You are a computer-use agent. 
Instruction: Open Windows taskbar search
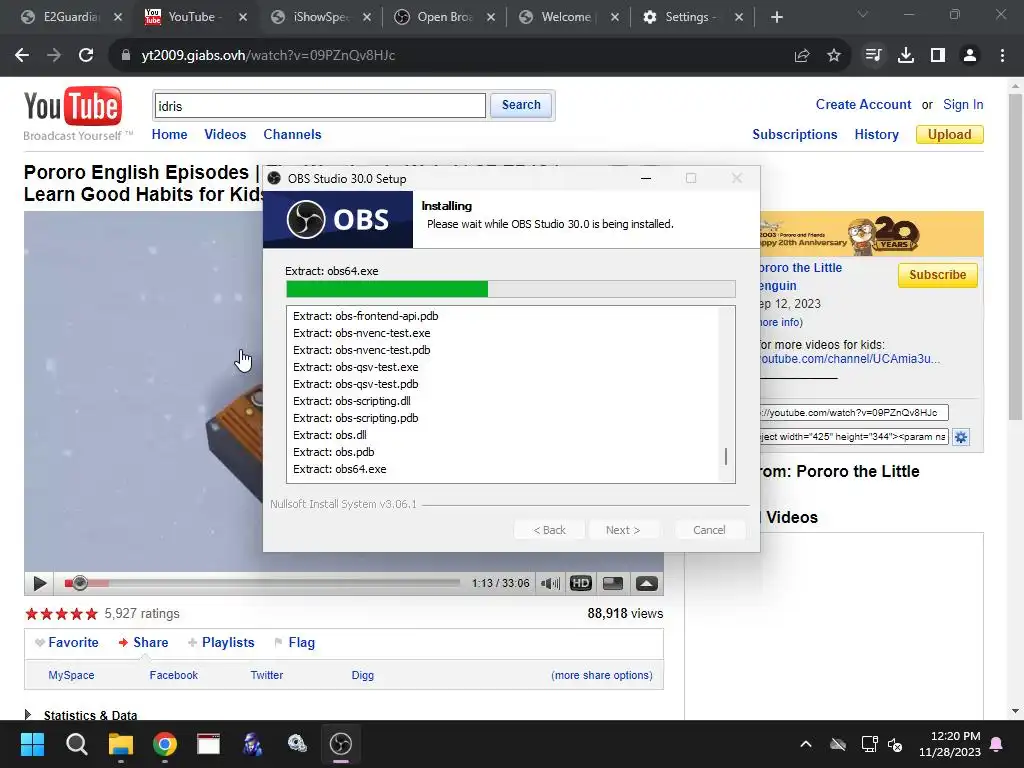[76, 744]
